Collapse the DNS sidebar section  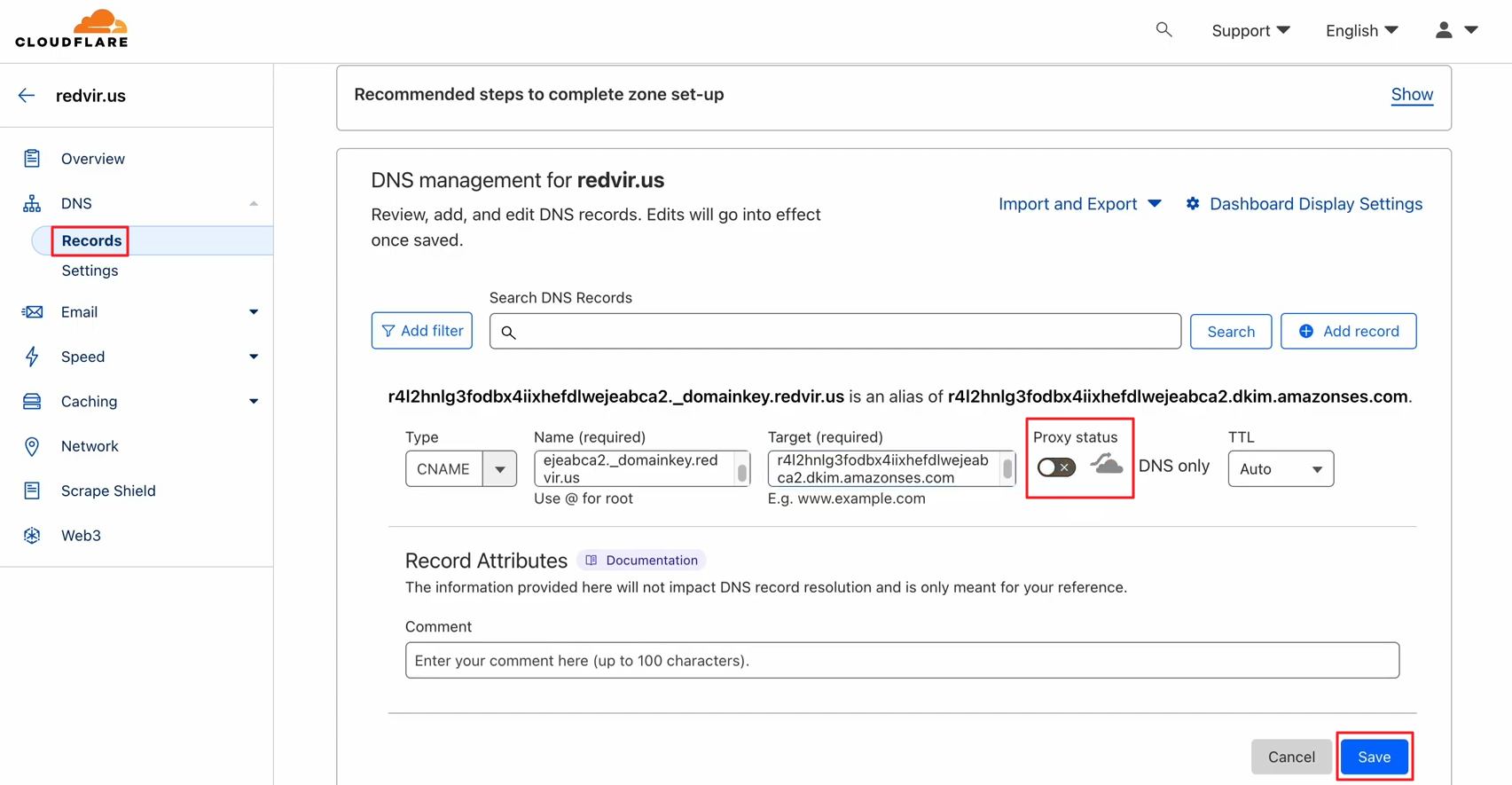[x=254, y=204]
